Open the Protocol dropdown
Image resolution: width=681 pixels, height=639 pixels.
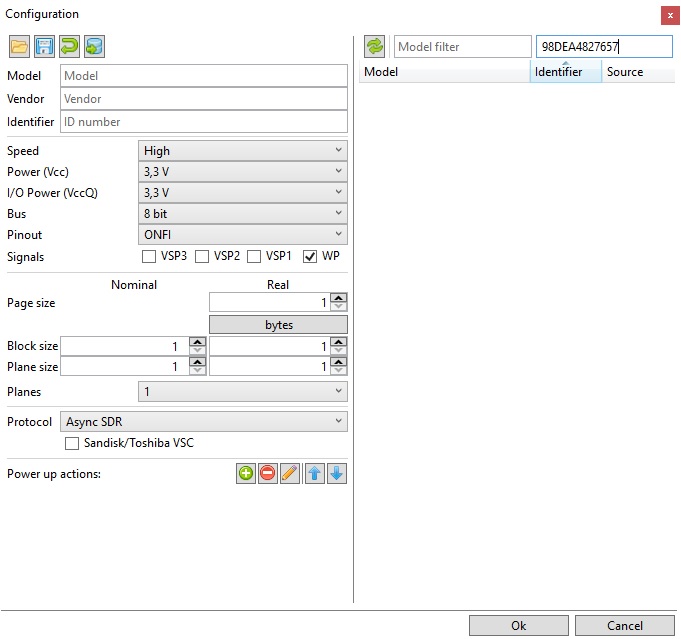click(x=204, y=421)
